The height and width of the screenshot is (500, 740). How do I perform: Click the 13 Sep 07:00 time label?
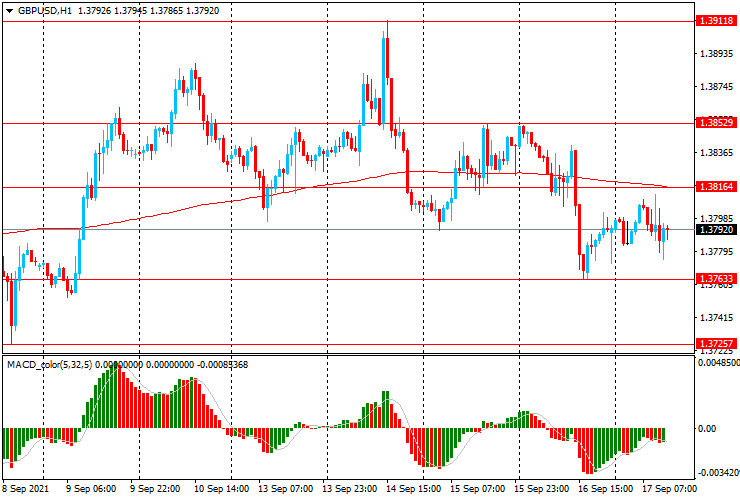pos(285,489)
